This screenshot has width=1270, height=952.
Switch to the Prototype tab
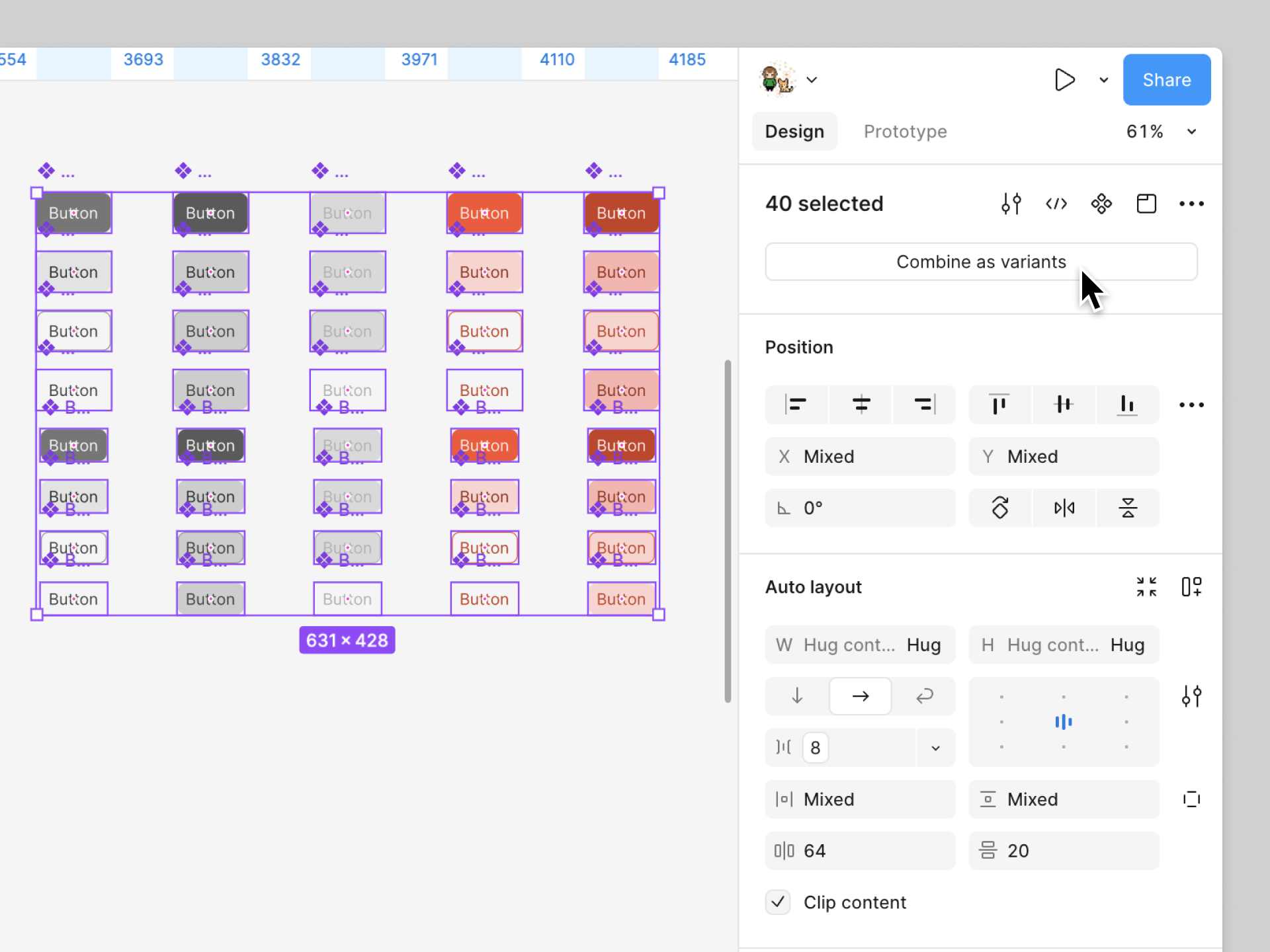[905, 132]
